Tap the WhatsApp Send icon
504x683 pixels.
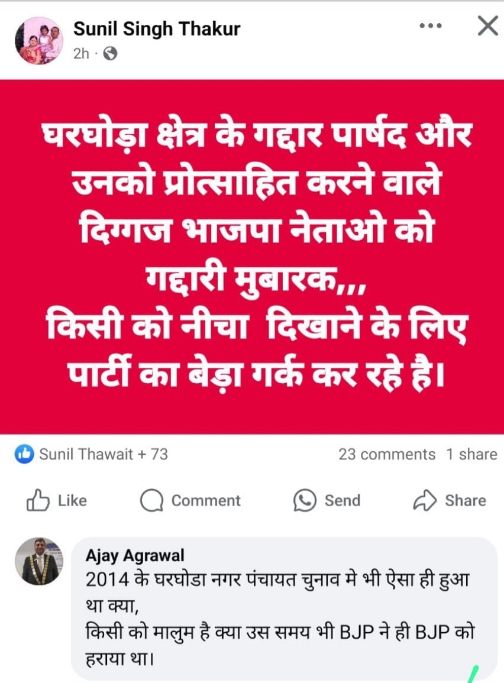[x=304, y=500]
